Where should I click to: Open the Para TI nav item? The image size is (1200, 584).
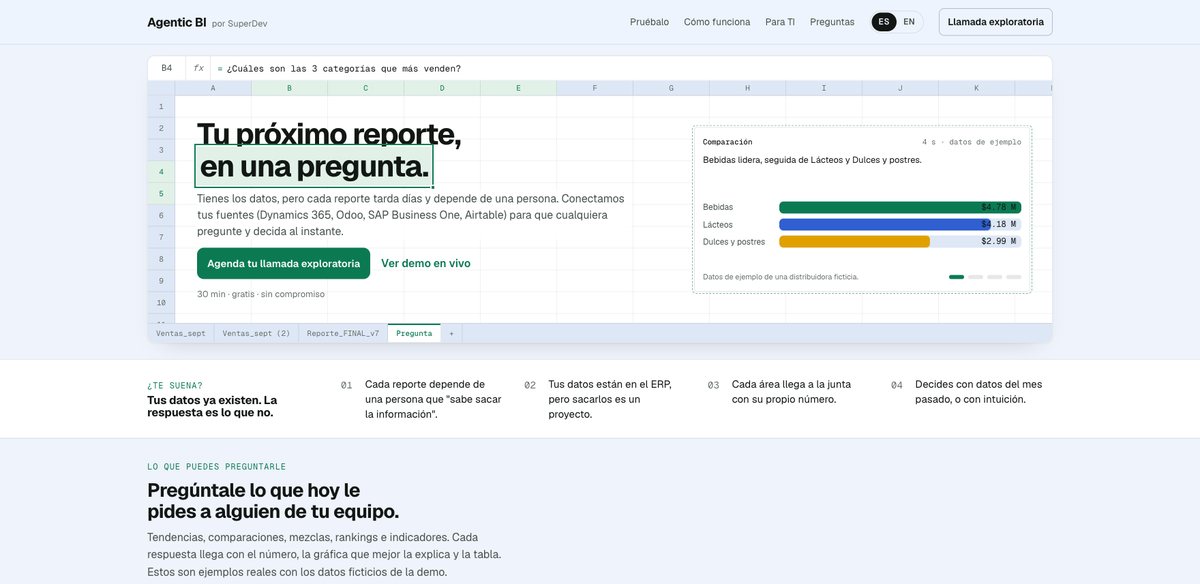point(780,22)
